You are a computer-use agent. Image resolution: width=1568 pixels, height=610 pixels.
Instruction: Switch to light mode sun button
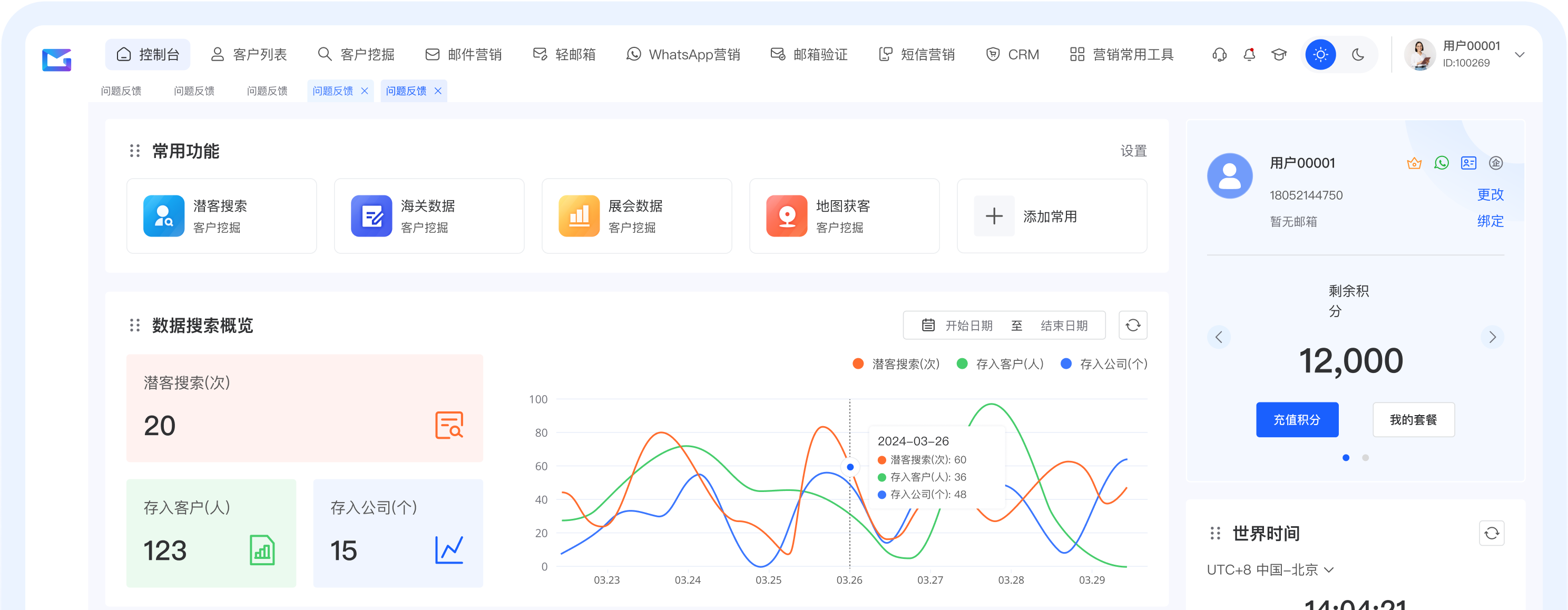click(1320, 55)
